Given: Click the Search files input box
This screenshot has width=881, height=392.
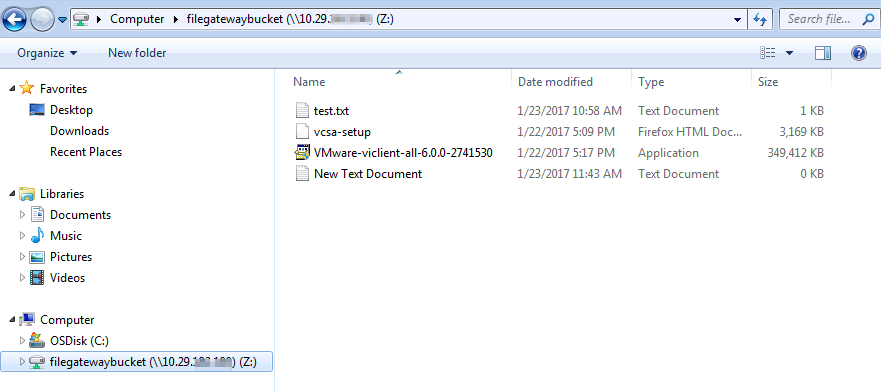Looking at the screenshot, I should pos(819,19).
